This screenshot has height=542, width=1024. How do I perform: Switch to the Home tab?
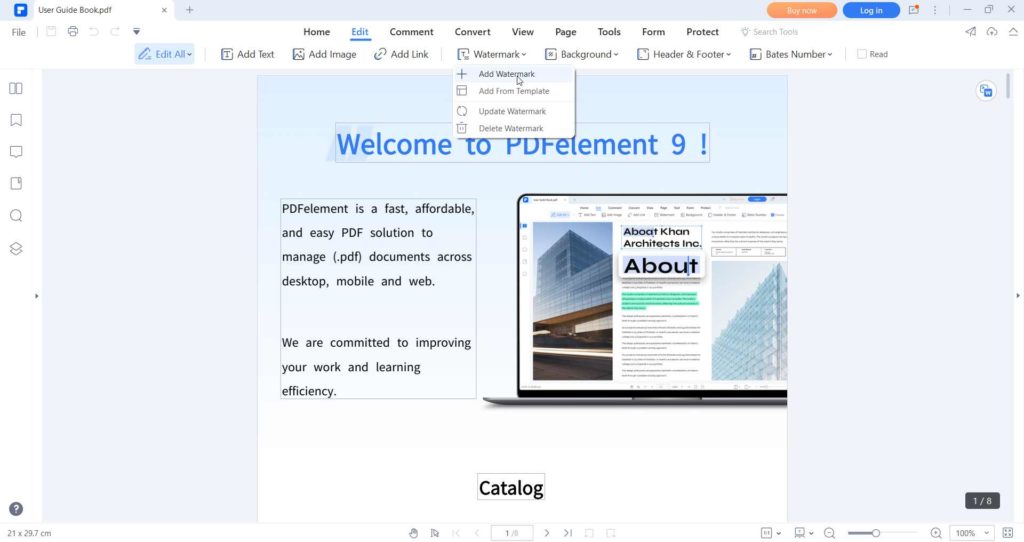[x=316, y=31]
